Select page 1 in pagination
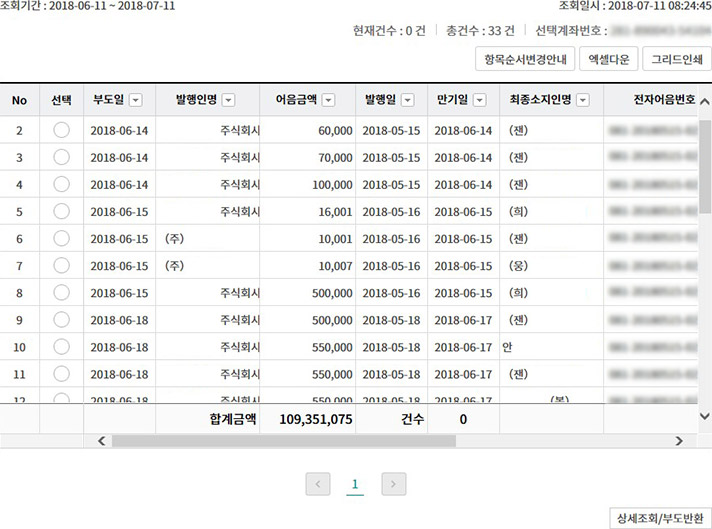The image size is (712, 529). point(355,484)
